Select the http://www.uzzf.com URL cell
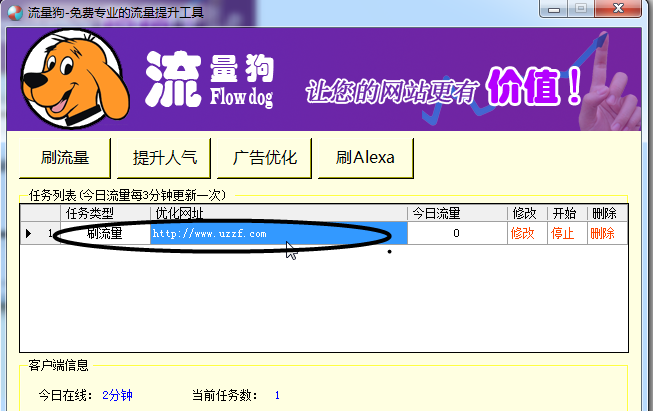 coord(279,233)
